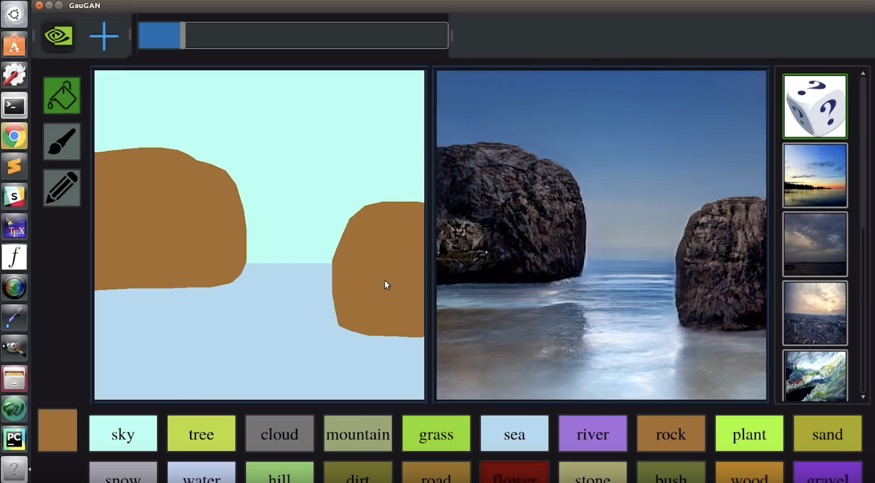Viewport: 875px width, 483px height.
Task: Open the green swirl dock icon
Action: pos(14,409)
